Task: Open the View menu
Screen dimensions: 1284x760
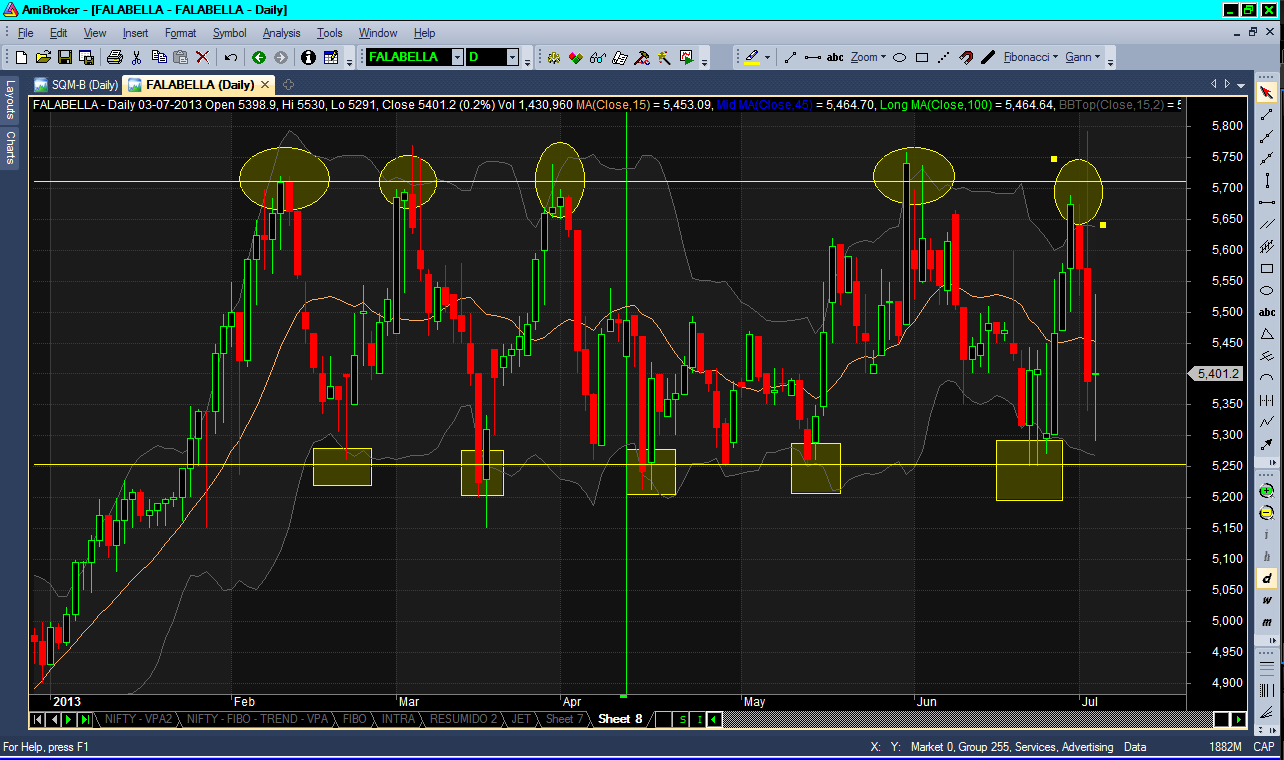Action: pyautogui.click(x=95, y=33)
